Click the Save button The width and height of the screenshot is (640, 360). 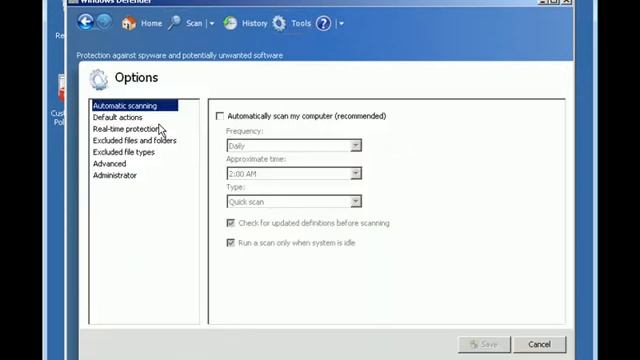tap(484, 344)
